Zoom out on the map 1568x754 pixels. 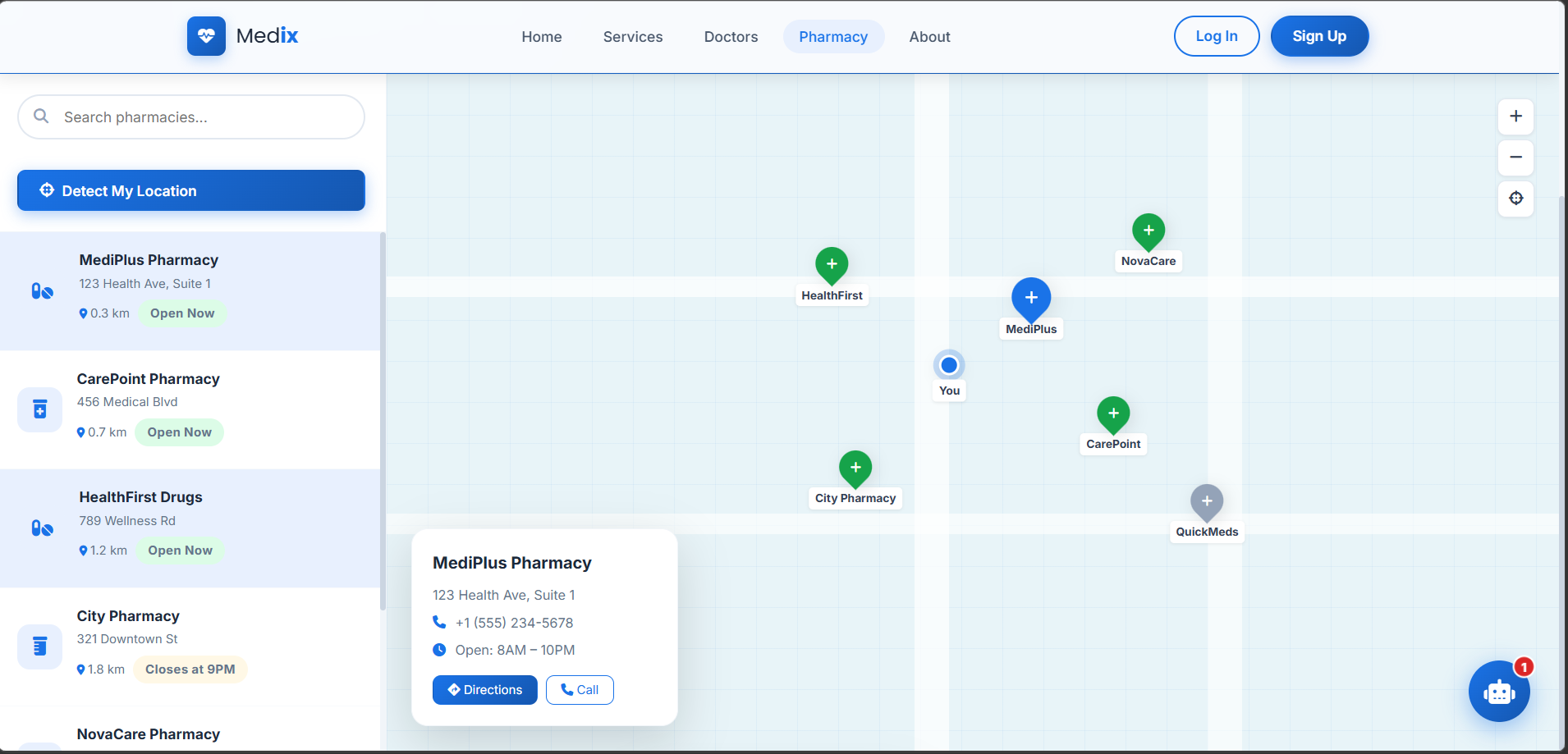click(x=1515, y=158)
